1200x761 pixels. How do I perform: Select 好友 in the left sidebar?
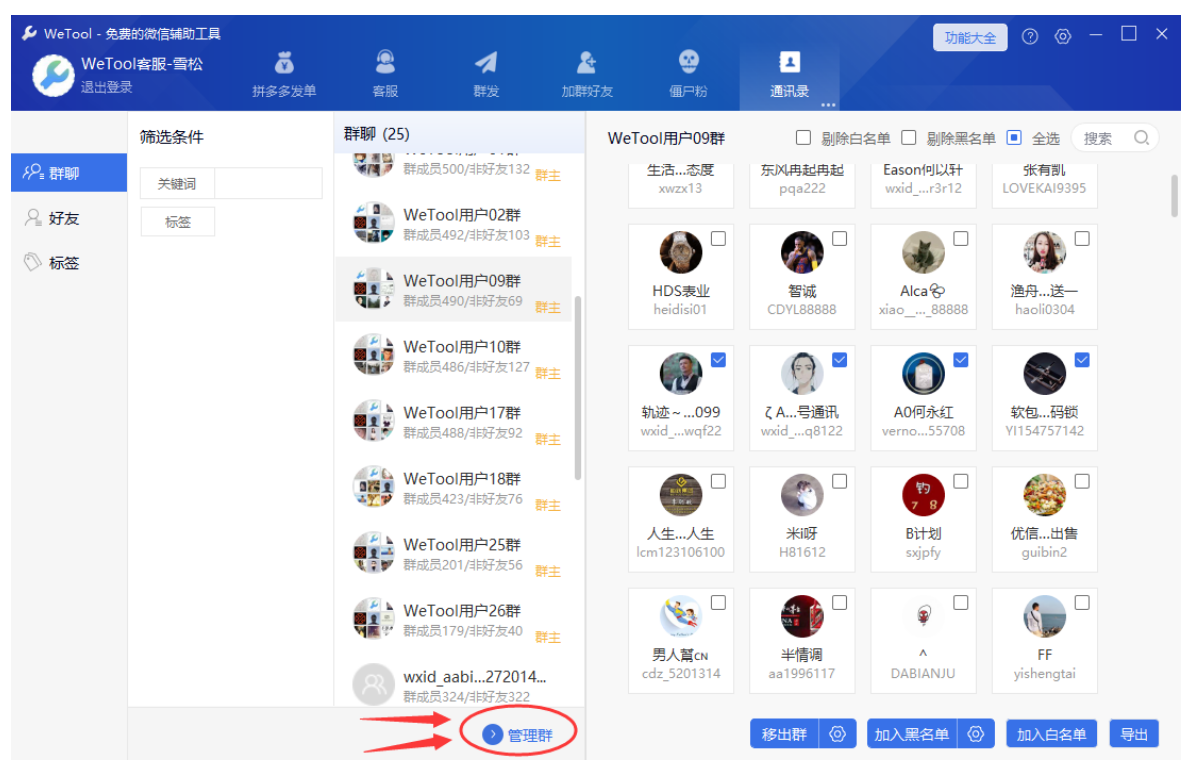point(69,218)
